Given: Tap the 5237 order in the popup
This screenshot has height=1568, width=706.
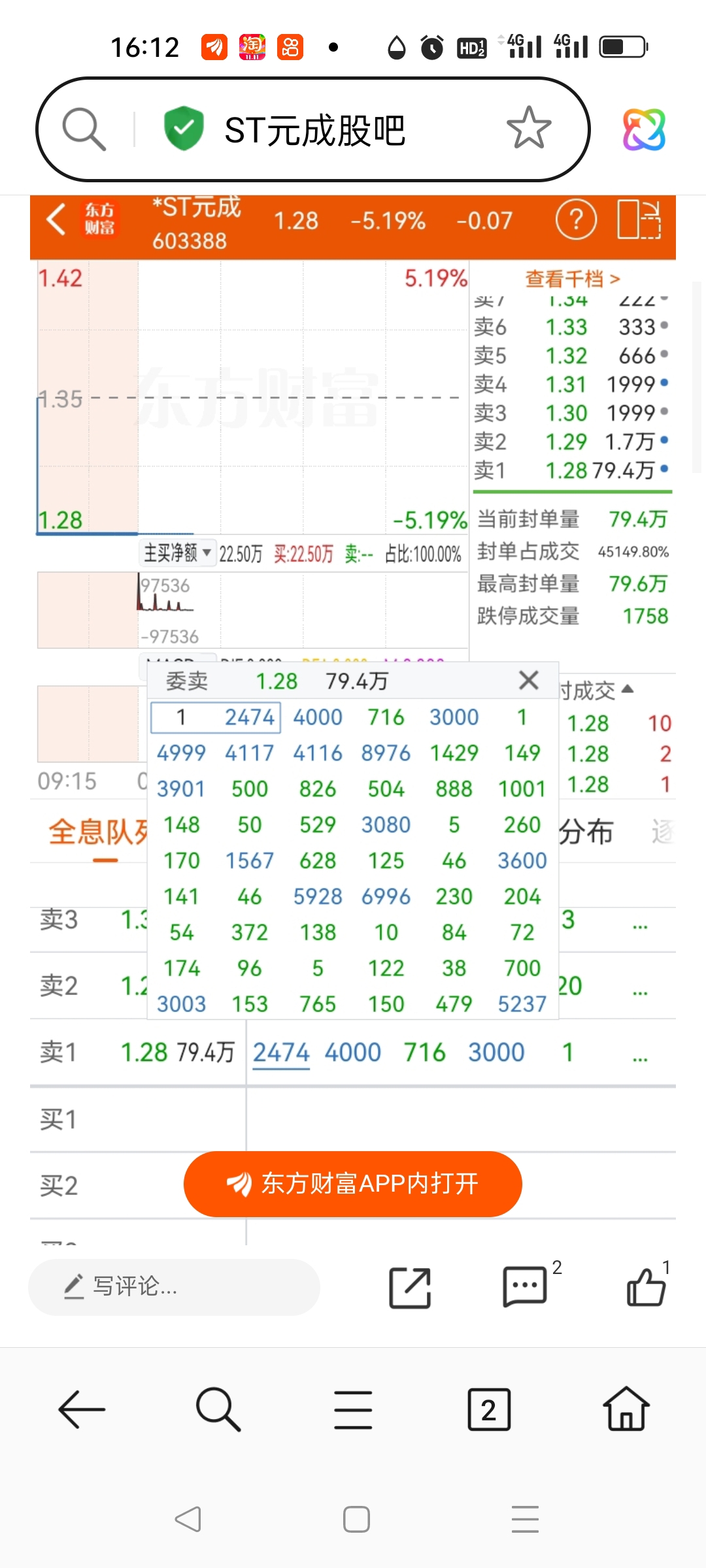Looking at the screenshot, I should pyautogui.click(x=522, y=1004).
